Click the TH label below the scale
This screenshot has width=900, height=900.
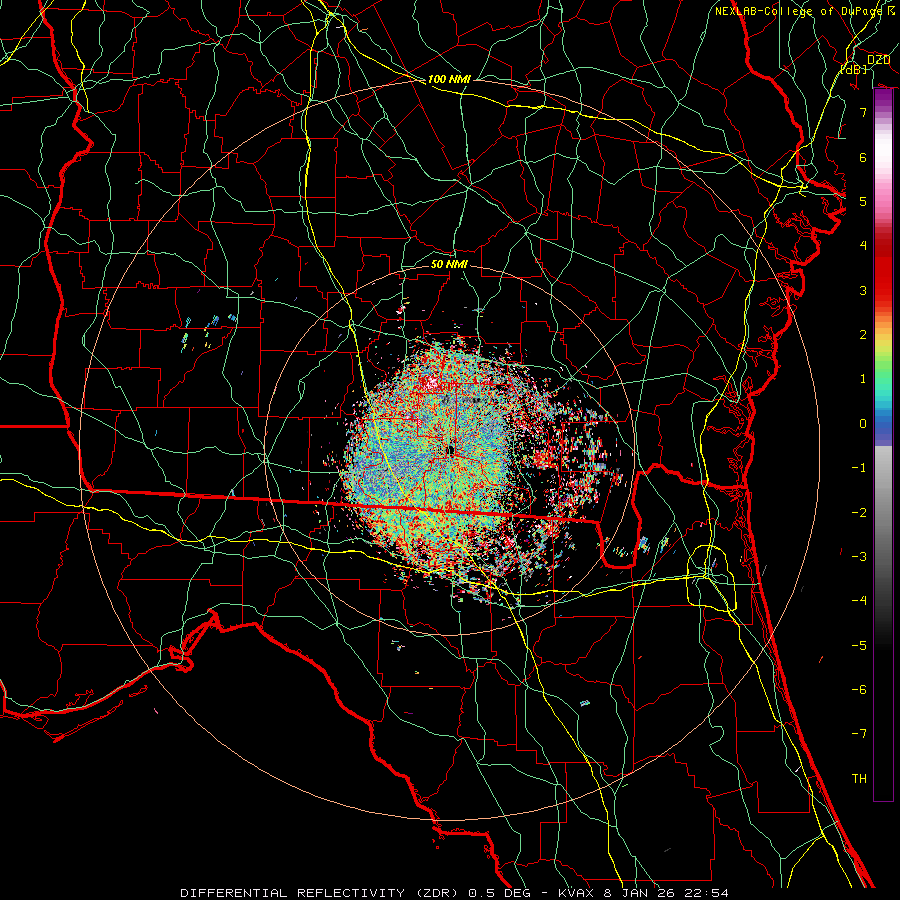coord(859,778)
